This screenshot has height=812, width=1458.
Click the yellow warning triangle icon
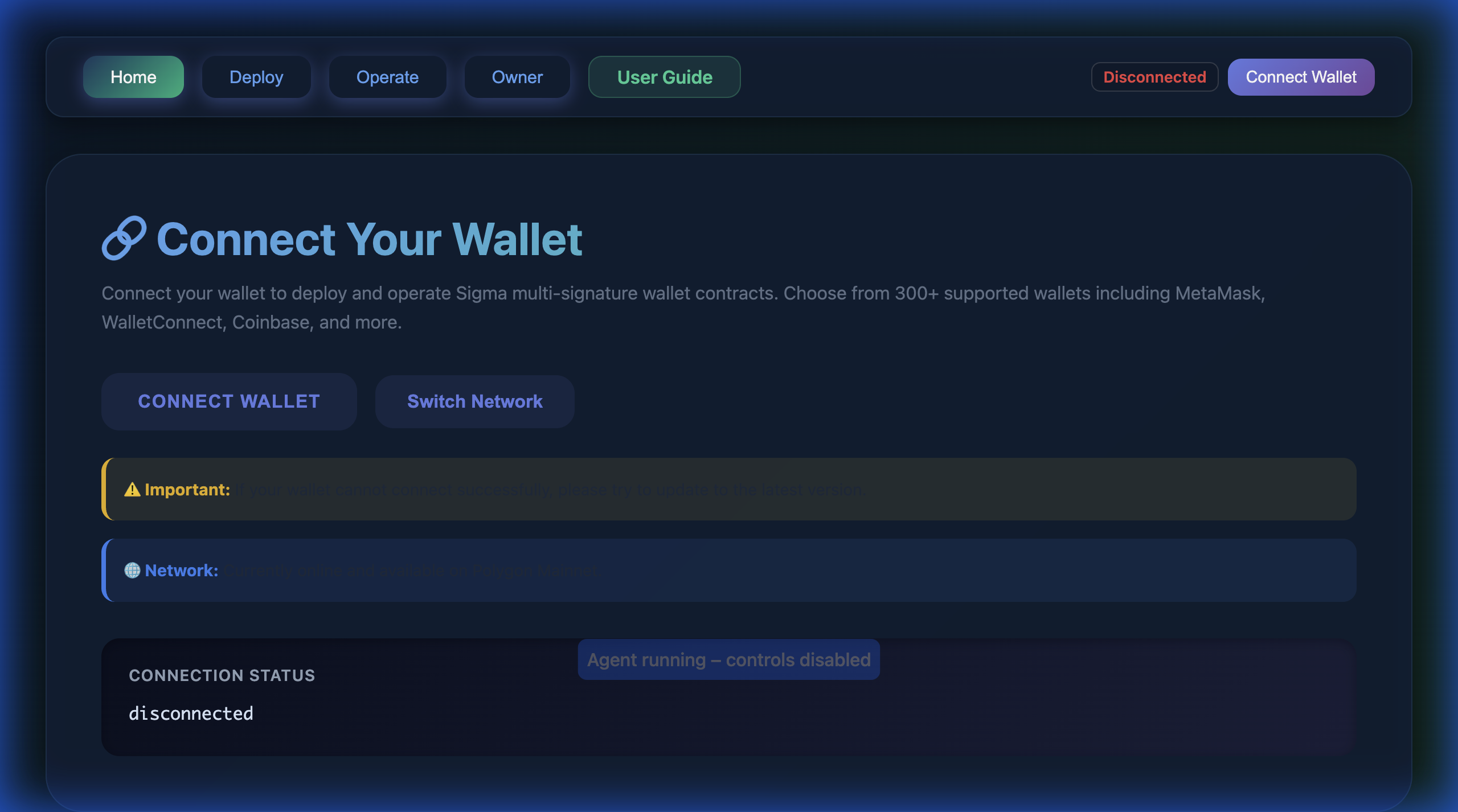tap(132, 490)
